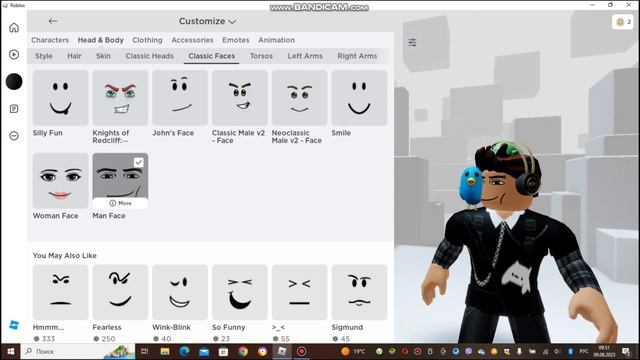This screenshot has width=640, height=360.
Task: Click the Man Face item name
Action: point(109,216)
